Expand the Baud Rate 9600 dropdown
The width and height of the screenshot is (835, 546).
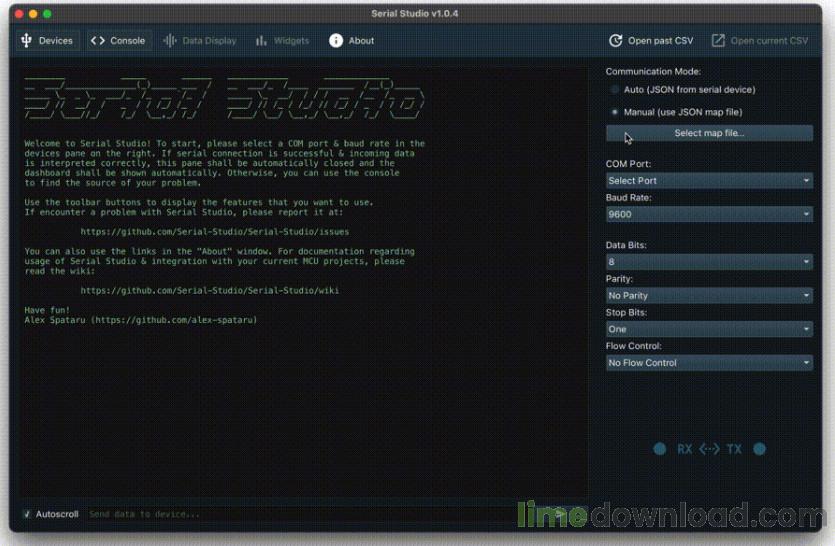coord(709,214)
